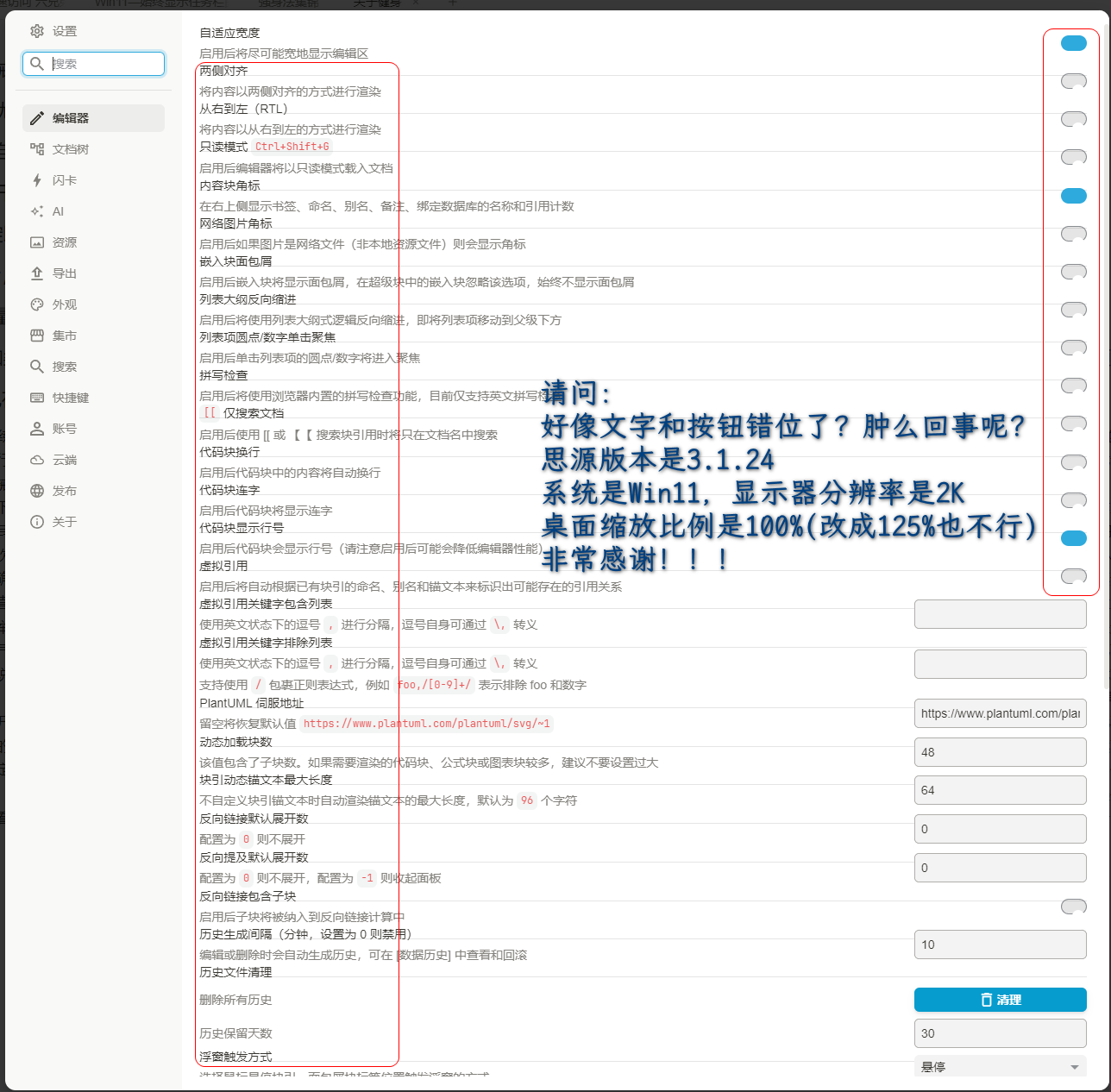Viewport: 1111px width, 1092px height.
Task: Click the 历史生成间隔 field showing 10
Action: (x=1001, y=945)
